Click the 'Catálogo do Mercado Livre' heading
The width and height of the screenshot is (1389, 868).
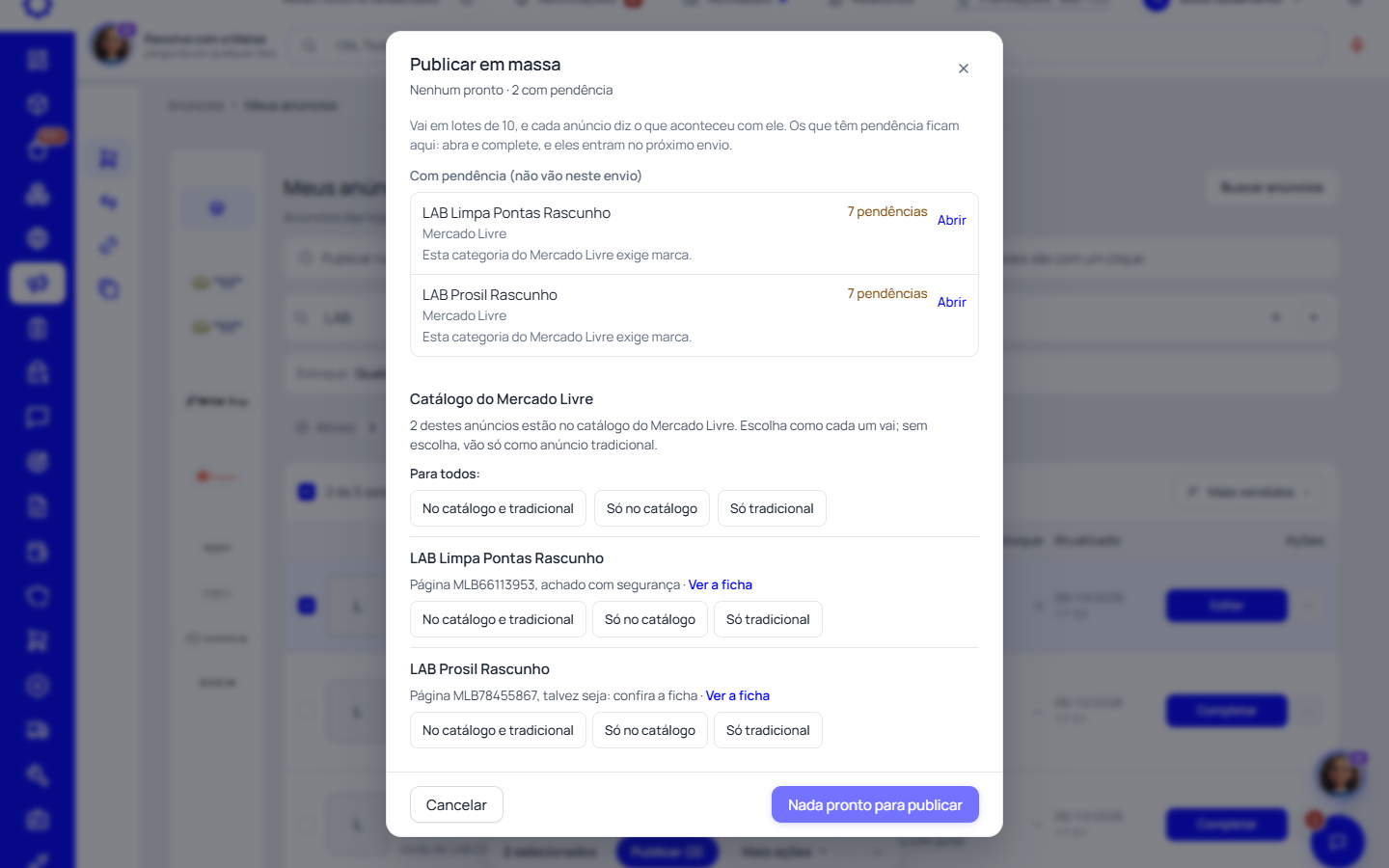pos(502,399)
